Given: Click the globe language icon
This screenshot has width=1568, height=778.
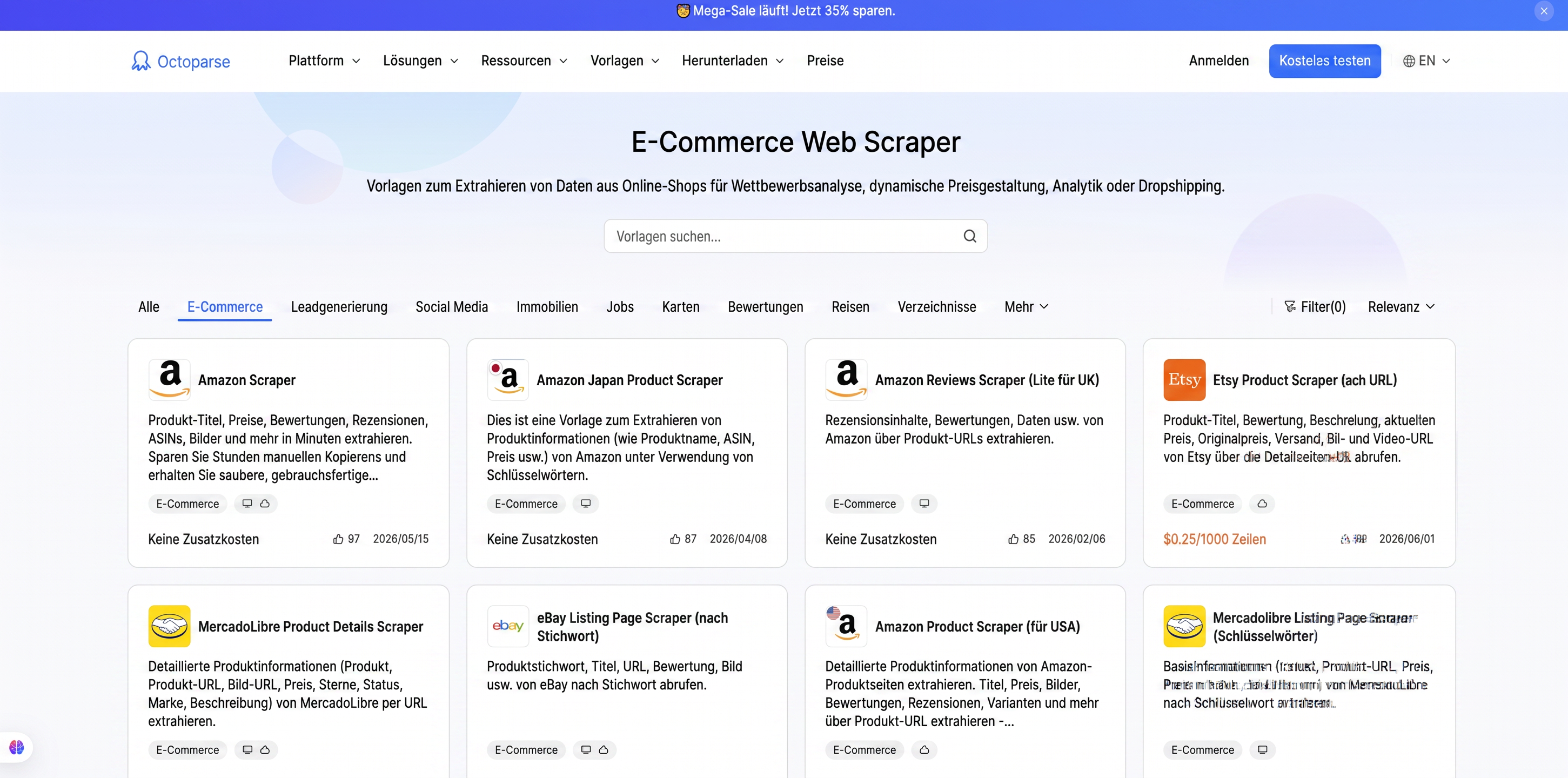Looking at the screenshot, I should (1409, 61).
